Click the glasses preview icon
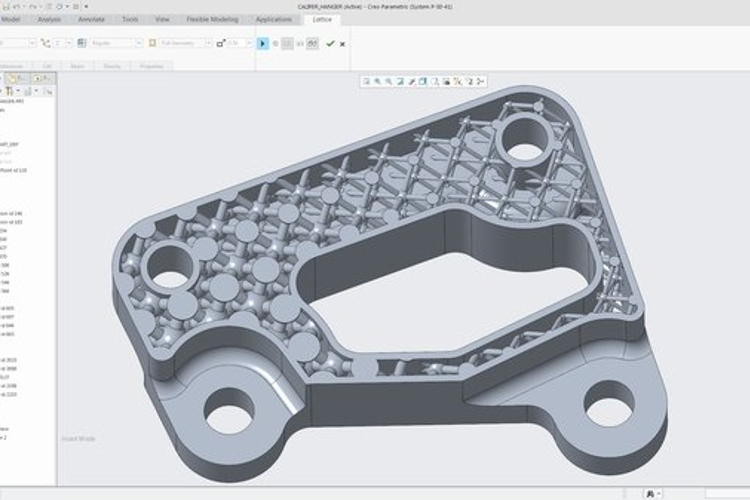The width and height of the screenshot is (750, 500). [313, 44]
